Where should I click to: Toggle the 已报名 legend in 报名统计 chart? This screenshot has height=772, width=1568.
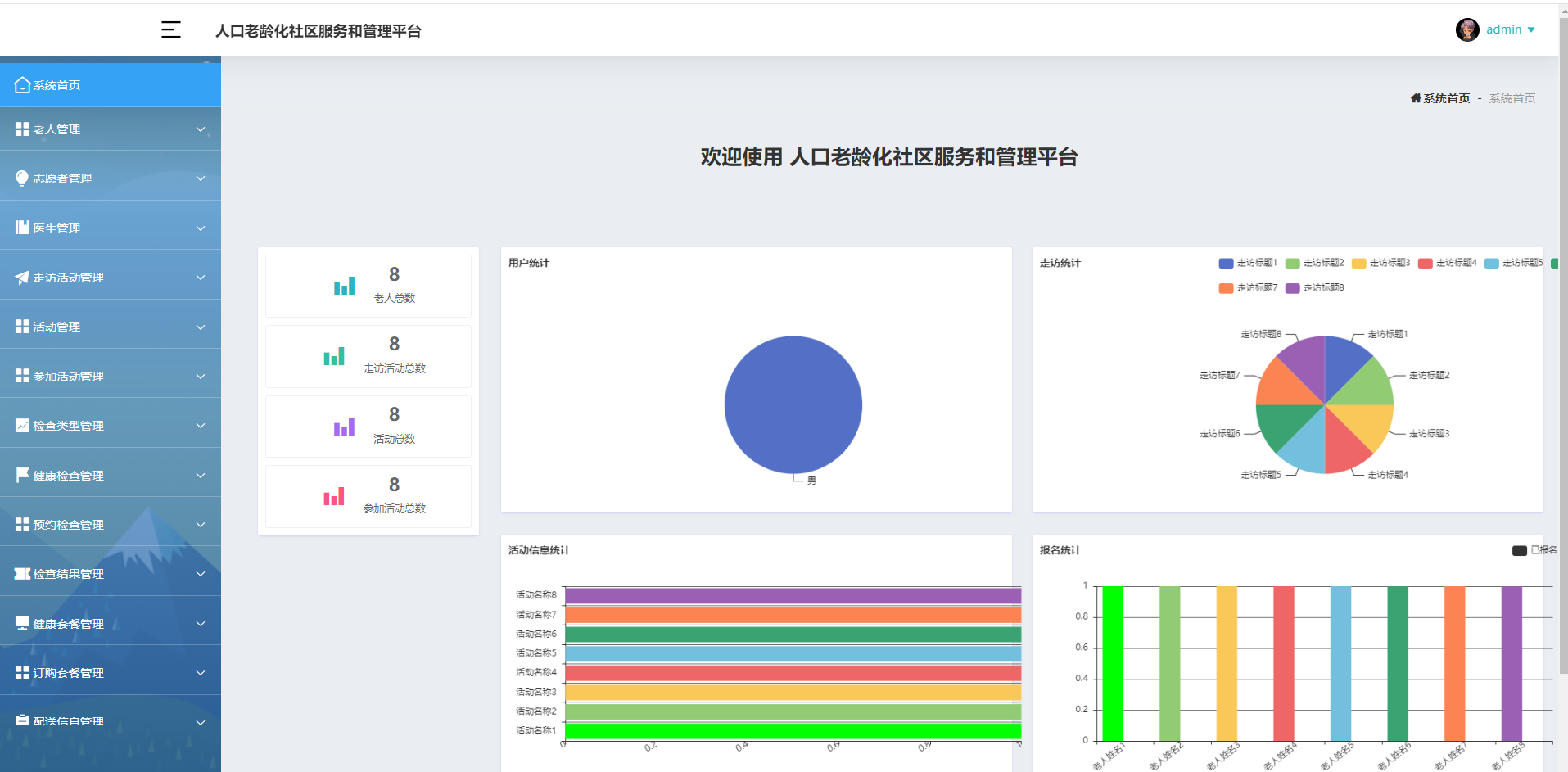[x=1534, y=550]
